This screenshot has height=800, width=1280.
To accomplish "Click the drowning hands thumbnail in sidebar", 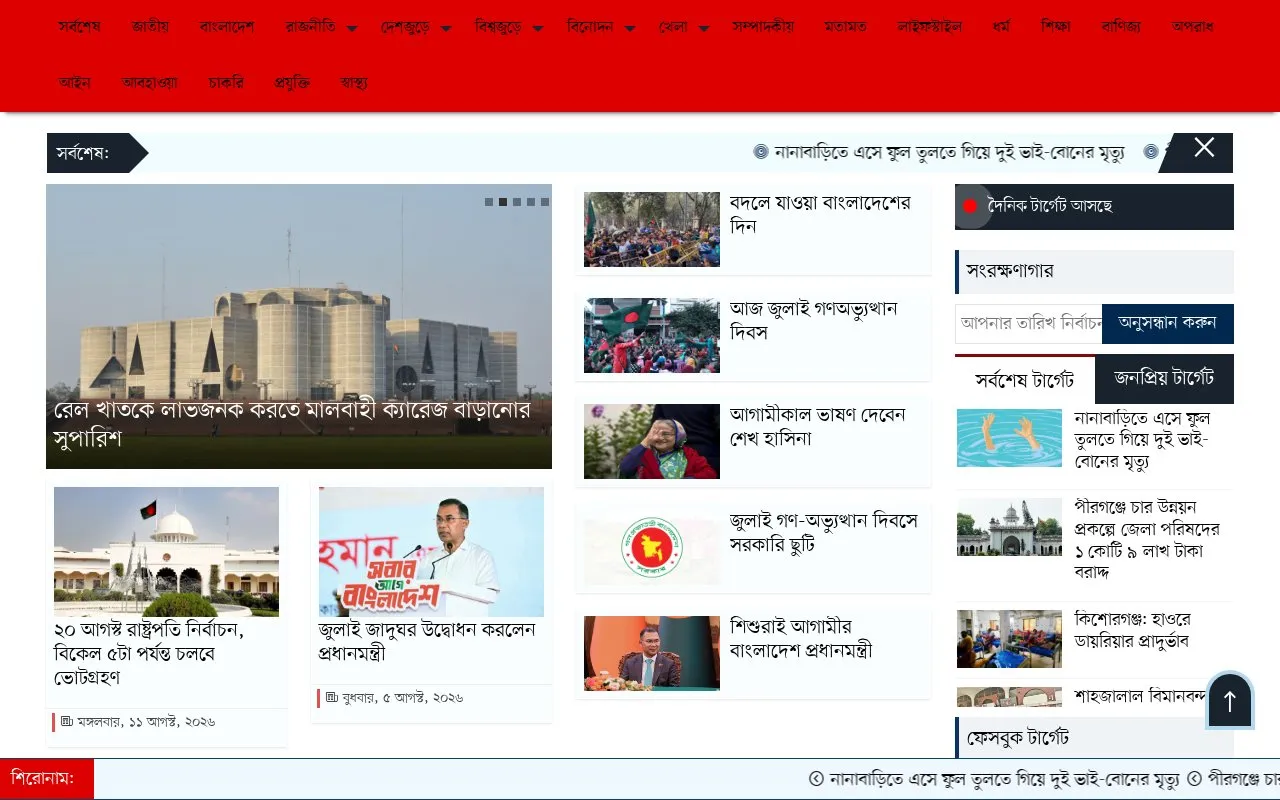I will pyautogui.click(x=1009, y=438).
